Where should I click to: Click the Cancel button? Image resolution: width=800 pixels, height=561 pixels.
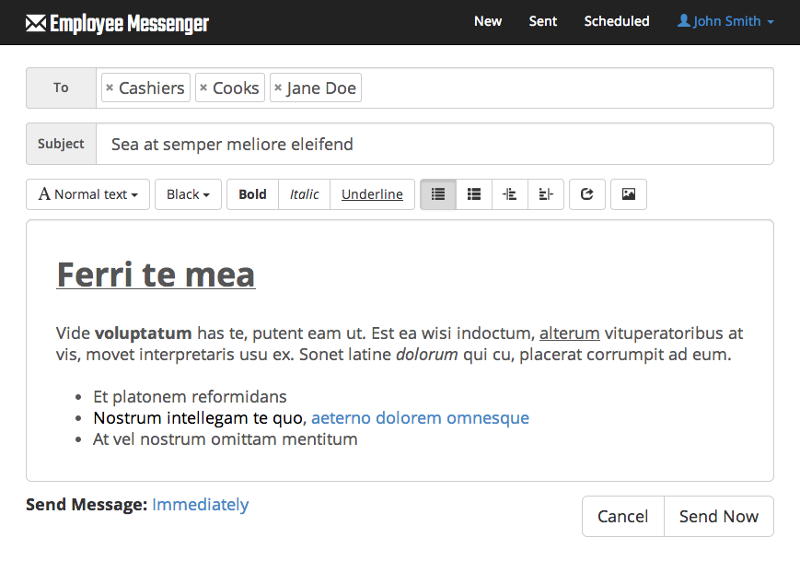coord(623,516)
